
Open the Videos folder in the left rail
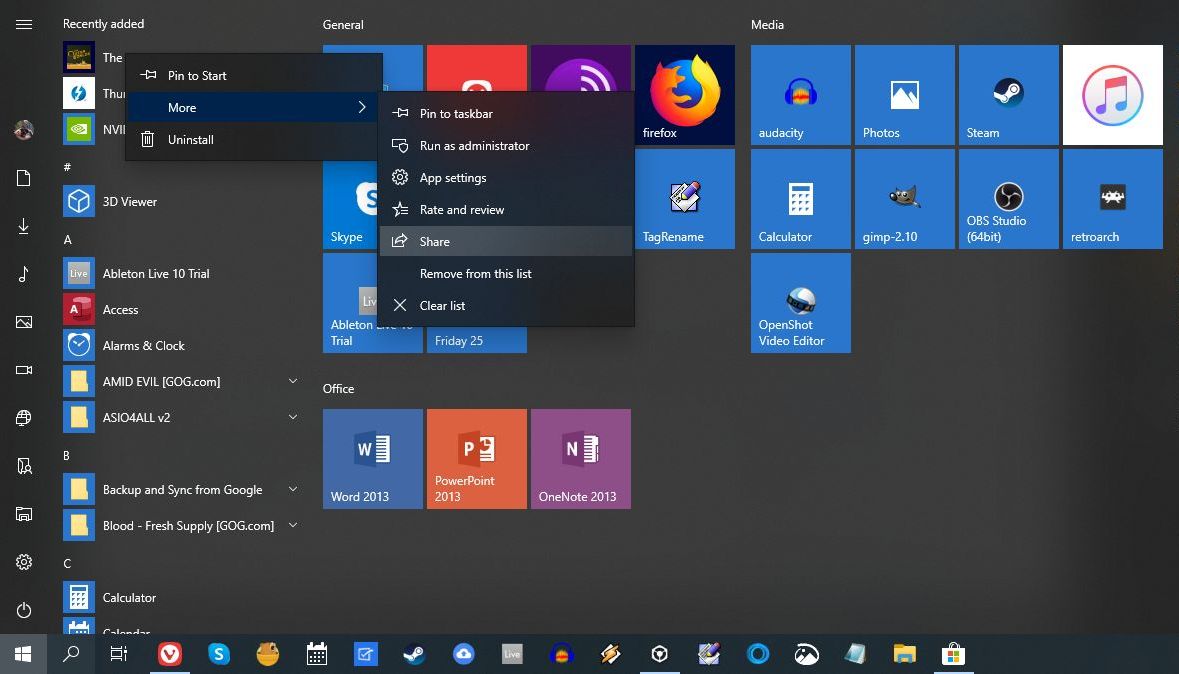[24, 369]
